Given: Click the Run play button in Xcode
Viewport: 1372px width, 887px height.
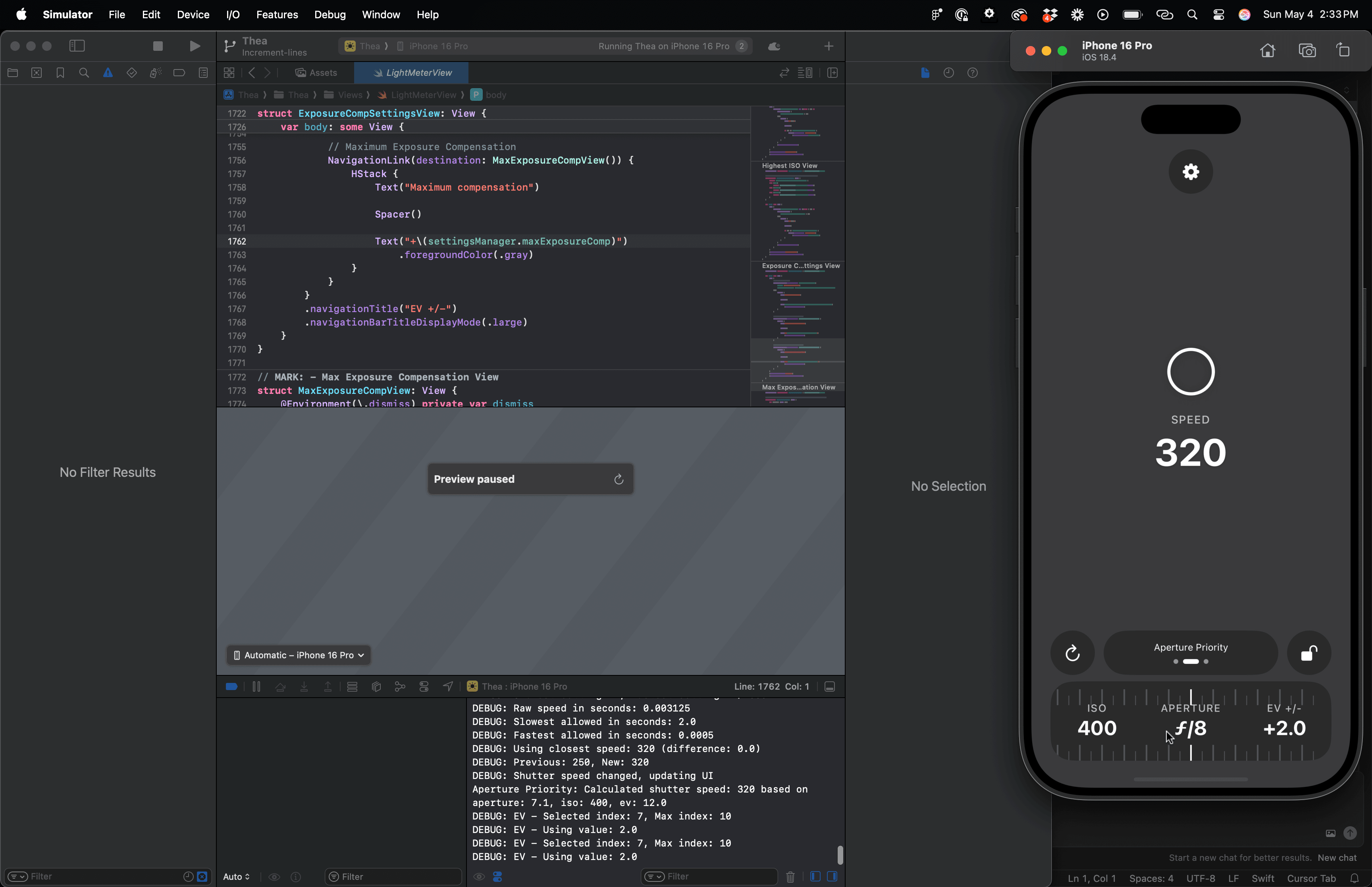Looking at the screenshot, I should 195,46.
